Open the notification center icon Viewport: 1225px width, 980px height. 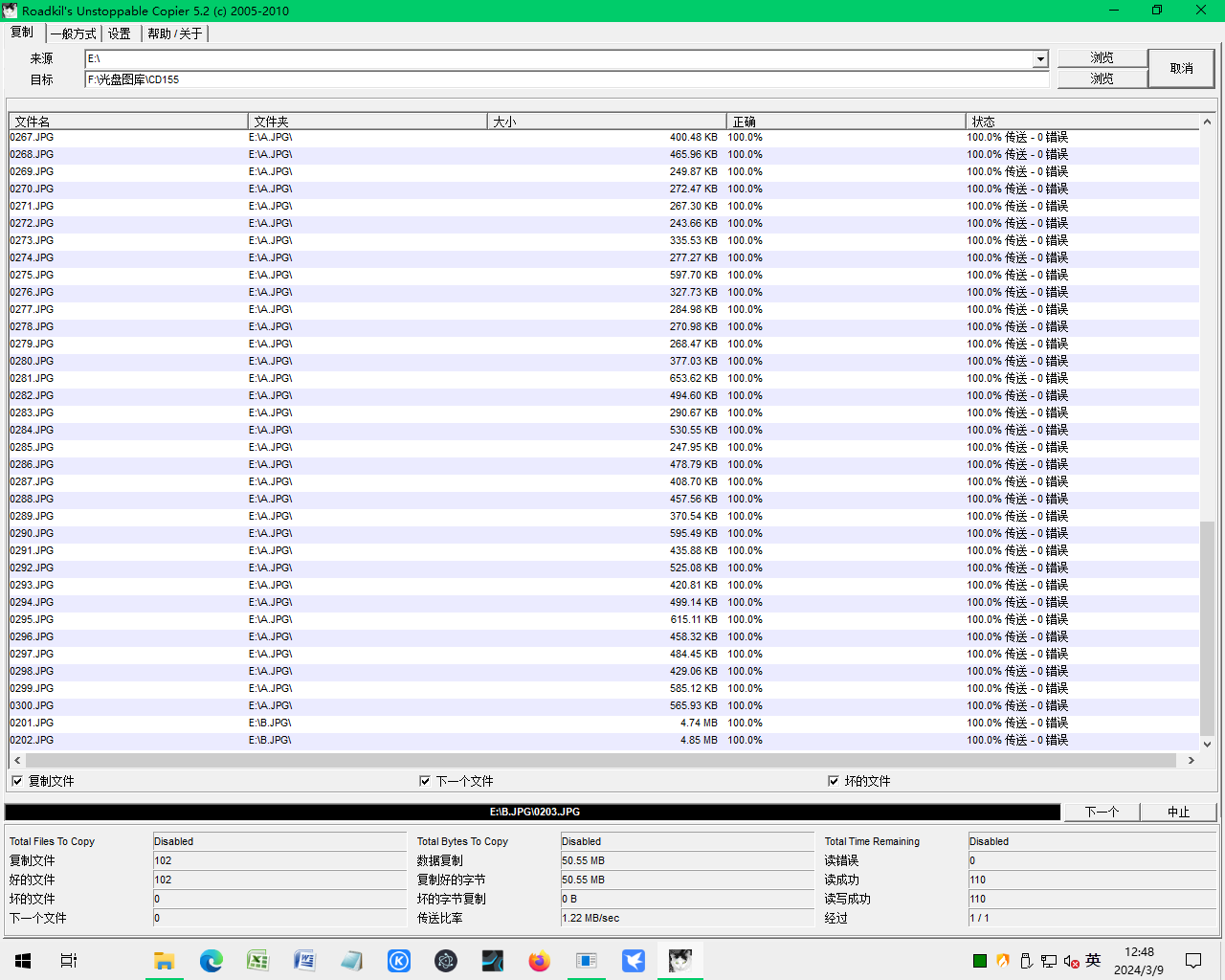tap(1193, 960)
